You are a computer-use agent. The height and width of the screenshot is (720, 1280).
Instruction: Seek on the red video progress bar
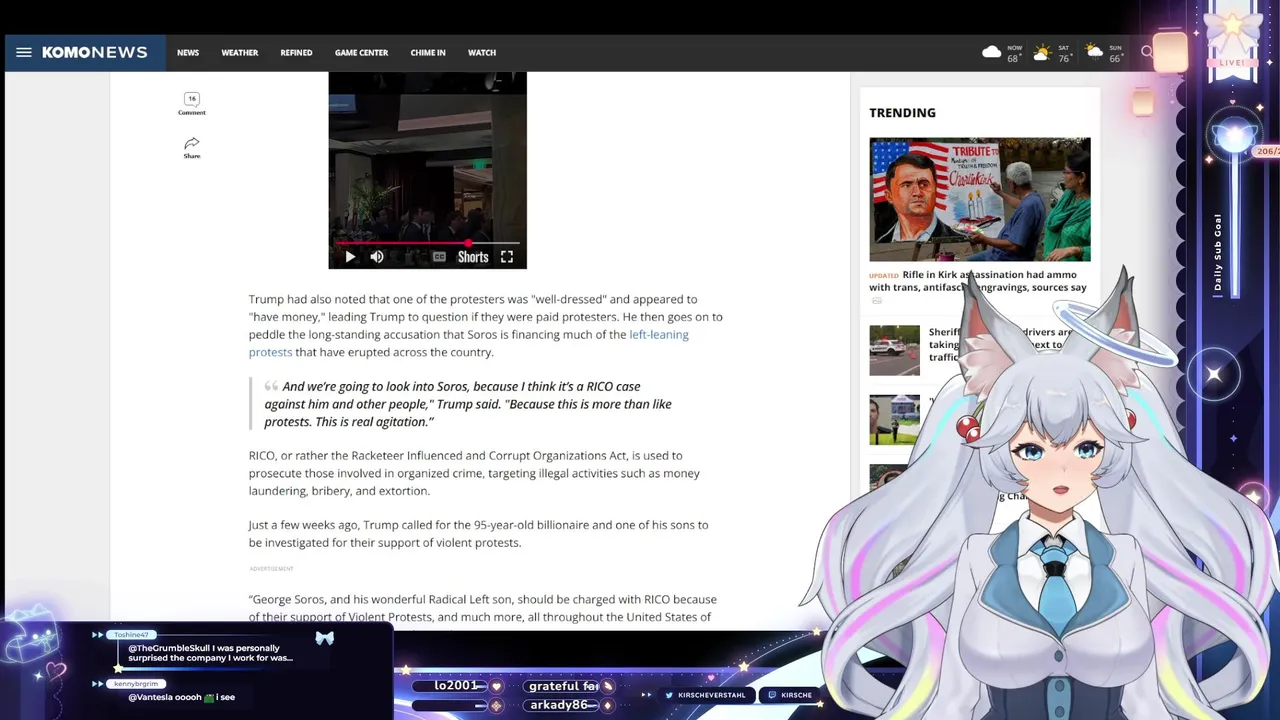click(x=428, y=242)
